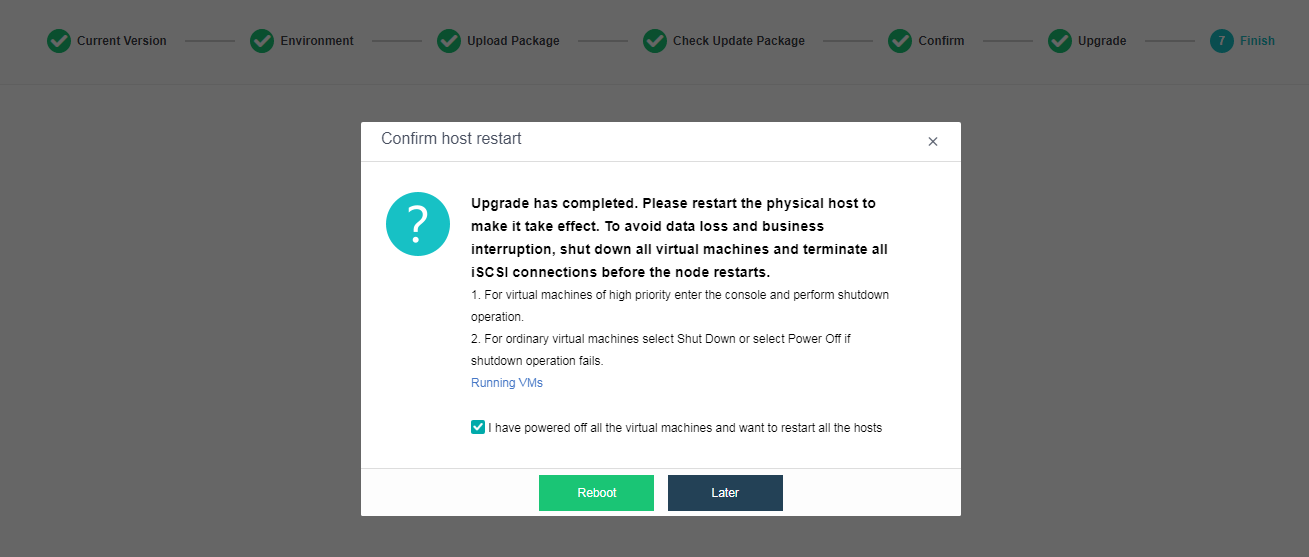
Task: Uncheck the powered off all VMs checkbox
Action: point(478,427)
